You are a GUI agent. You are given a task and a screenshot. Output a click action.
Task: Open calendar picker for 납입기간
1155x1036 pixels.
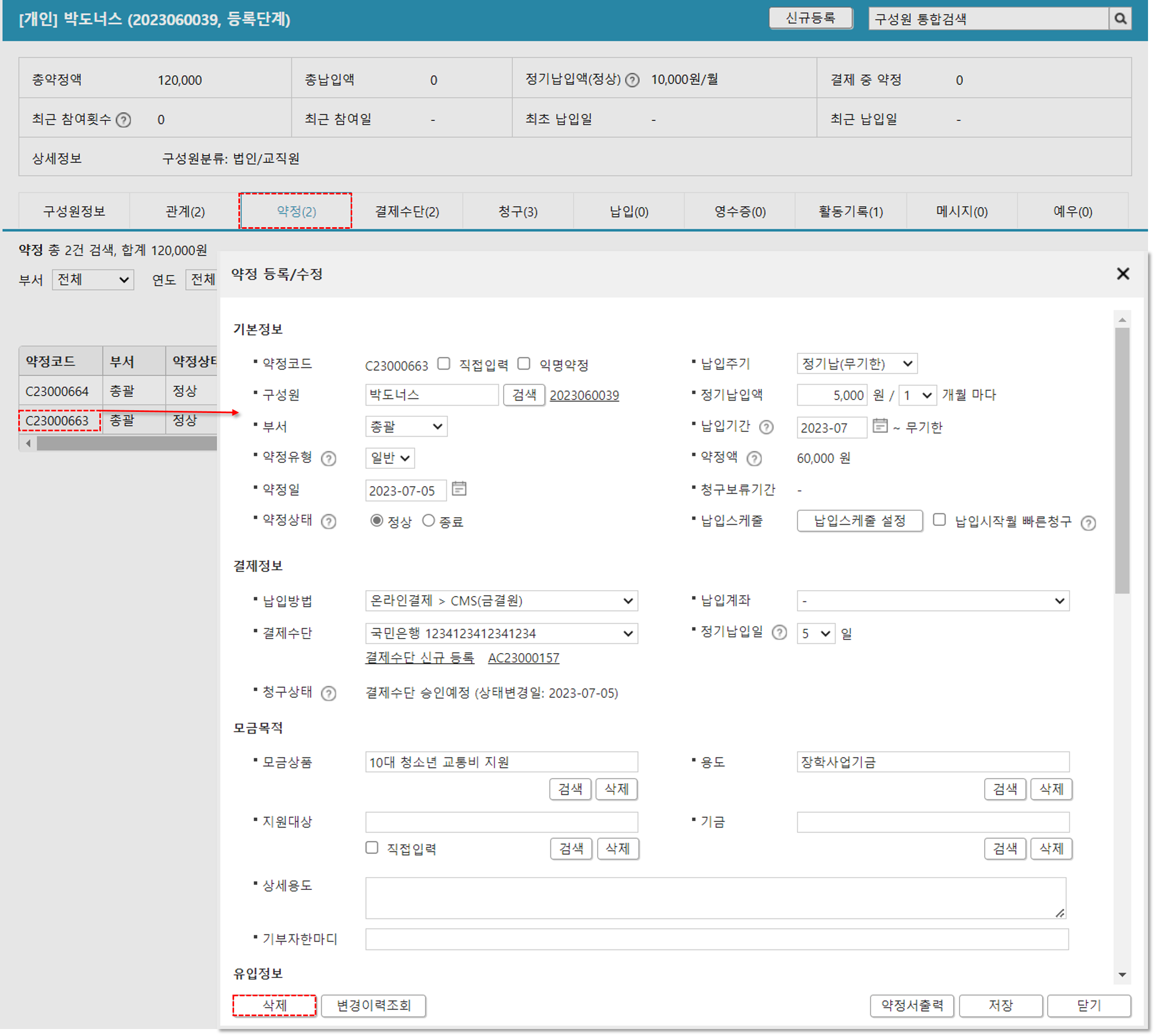click(881, 426)
